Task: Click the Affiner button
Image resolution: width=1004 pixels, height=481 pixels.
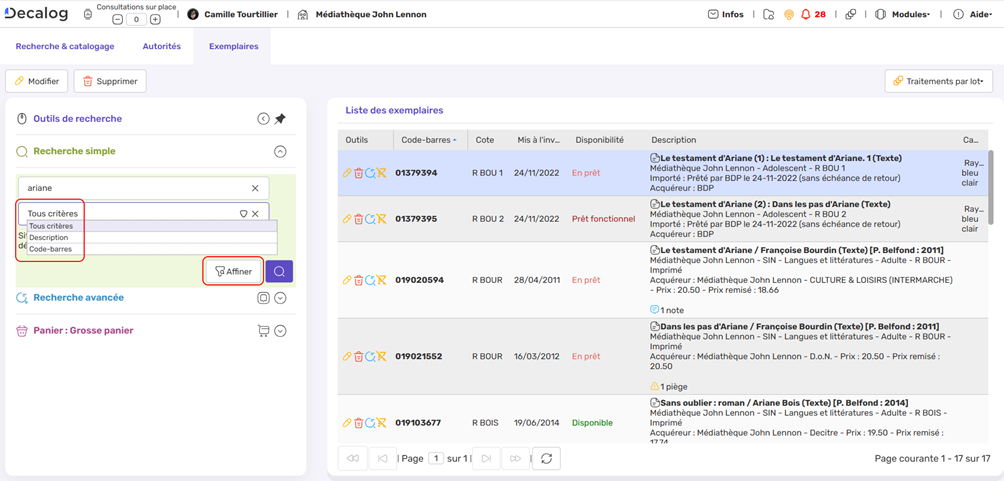Action: (x=234, y=271)
